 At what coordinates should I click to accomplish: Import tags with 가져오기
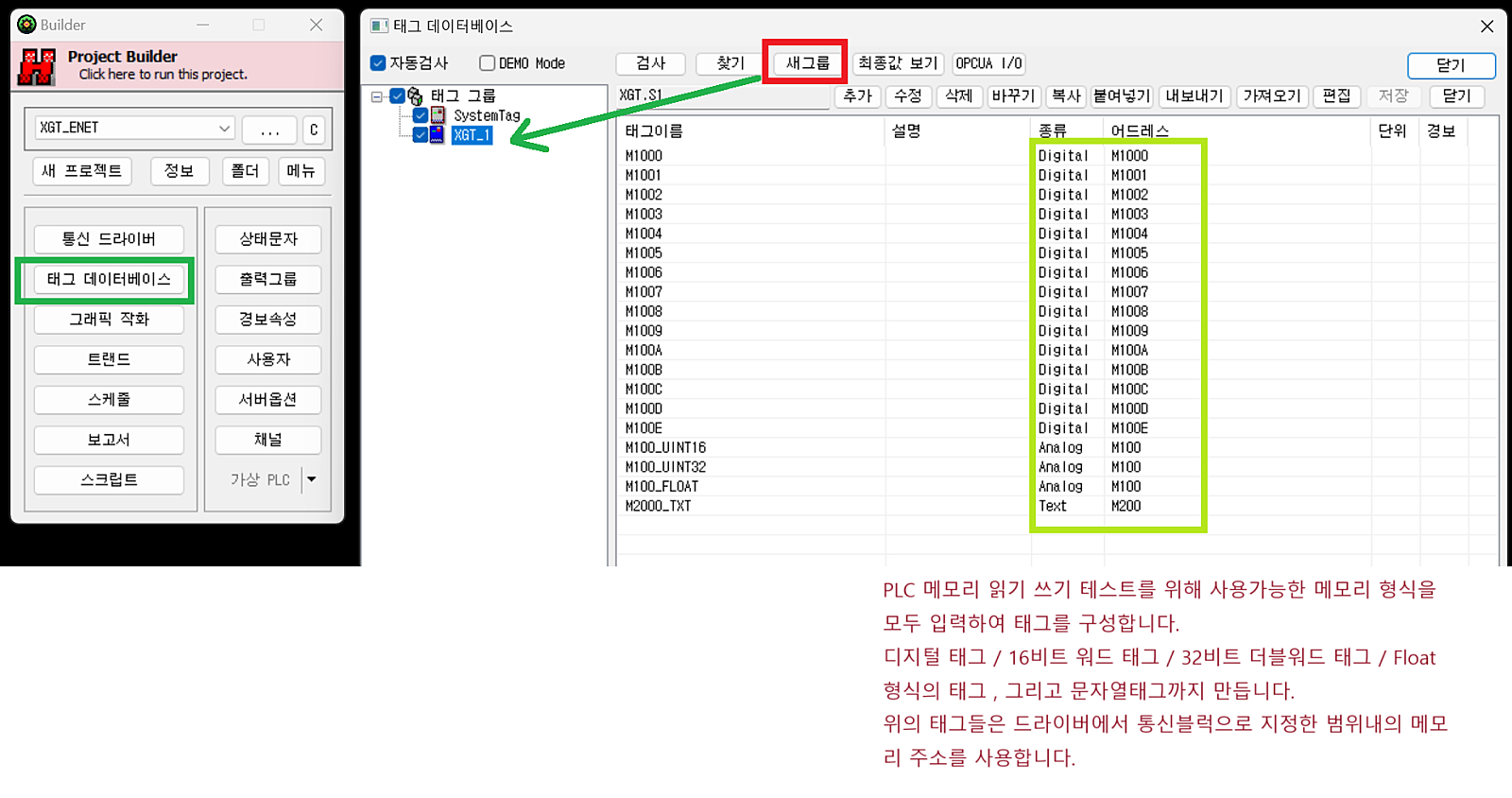coord(1272,96)
